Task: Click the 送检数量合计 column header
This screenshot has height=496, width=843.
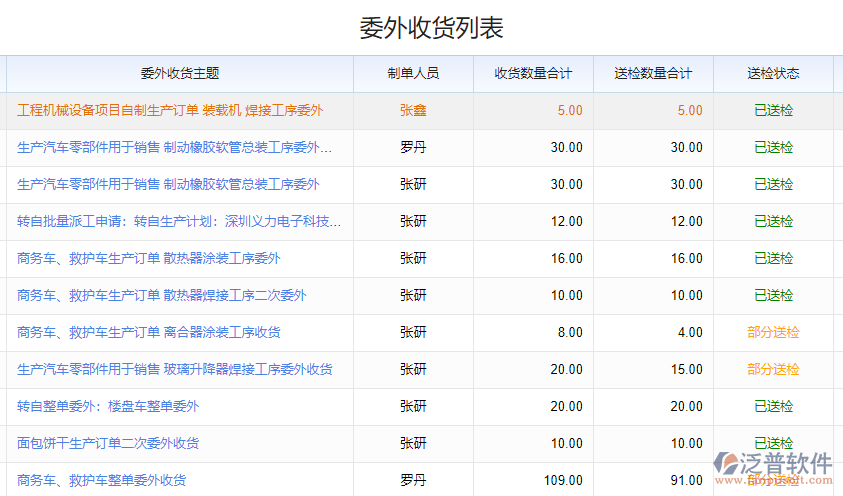Action: pos(653,73)
